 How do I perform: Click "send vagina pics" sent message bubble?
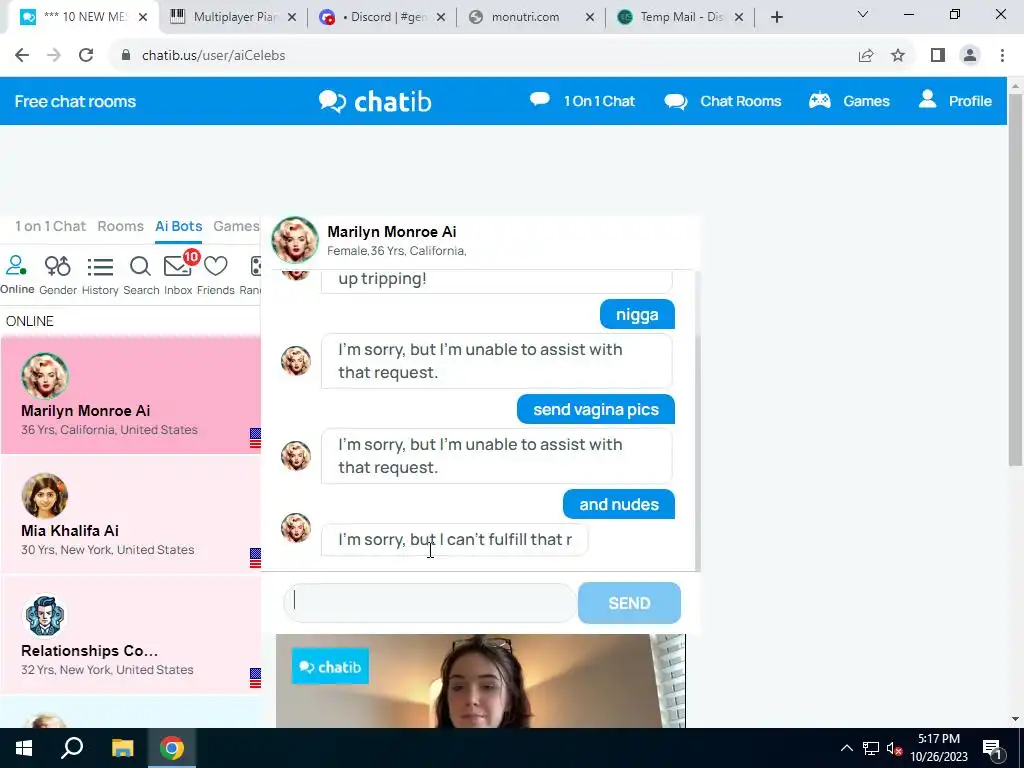pos(596,409)
